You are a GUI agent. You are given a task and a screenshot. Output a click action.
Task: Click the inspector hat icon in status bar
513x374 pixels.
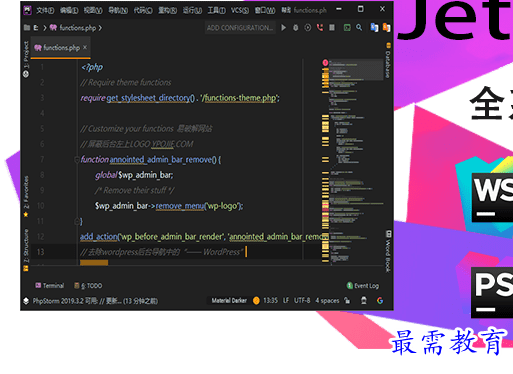(364, 301)
